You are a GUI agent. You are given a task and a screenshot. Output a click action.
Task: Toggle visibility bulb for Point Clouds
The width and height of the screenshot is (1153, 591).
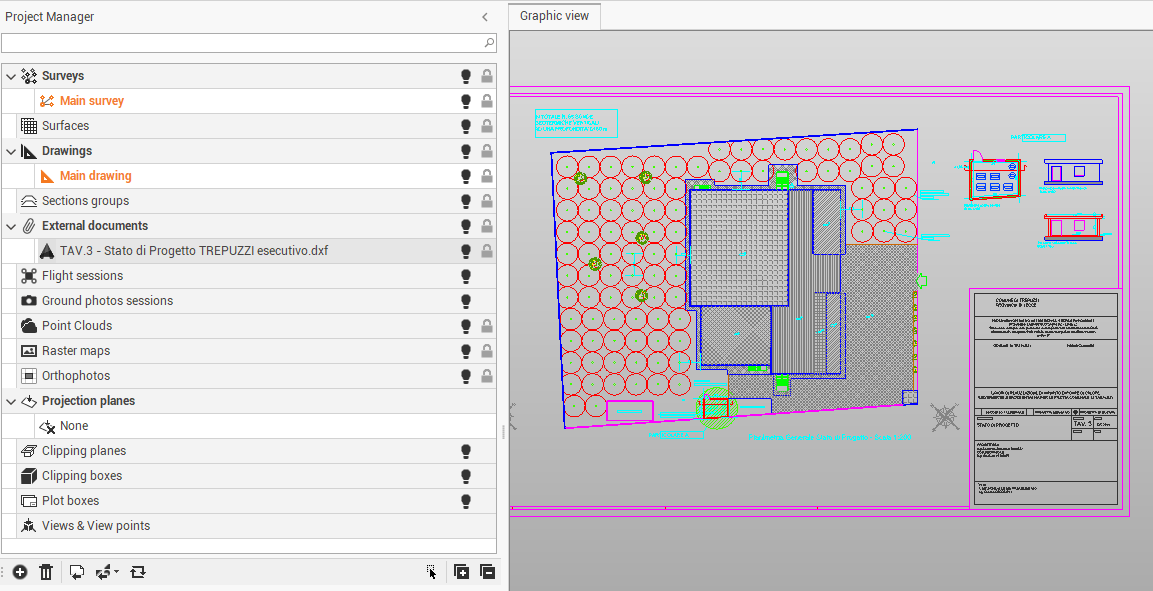[465, 326]
